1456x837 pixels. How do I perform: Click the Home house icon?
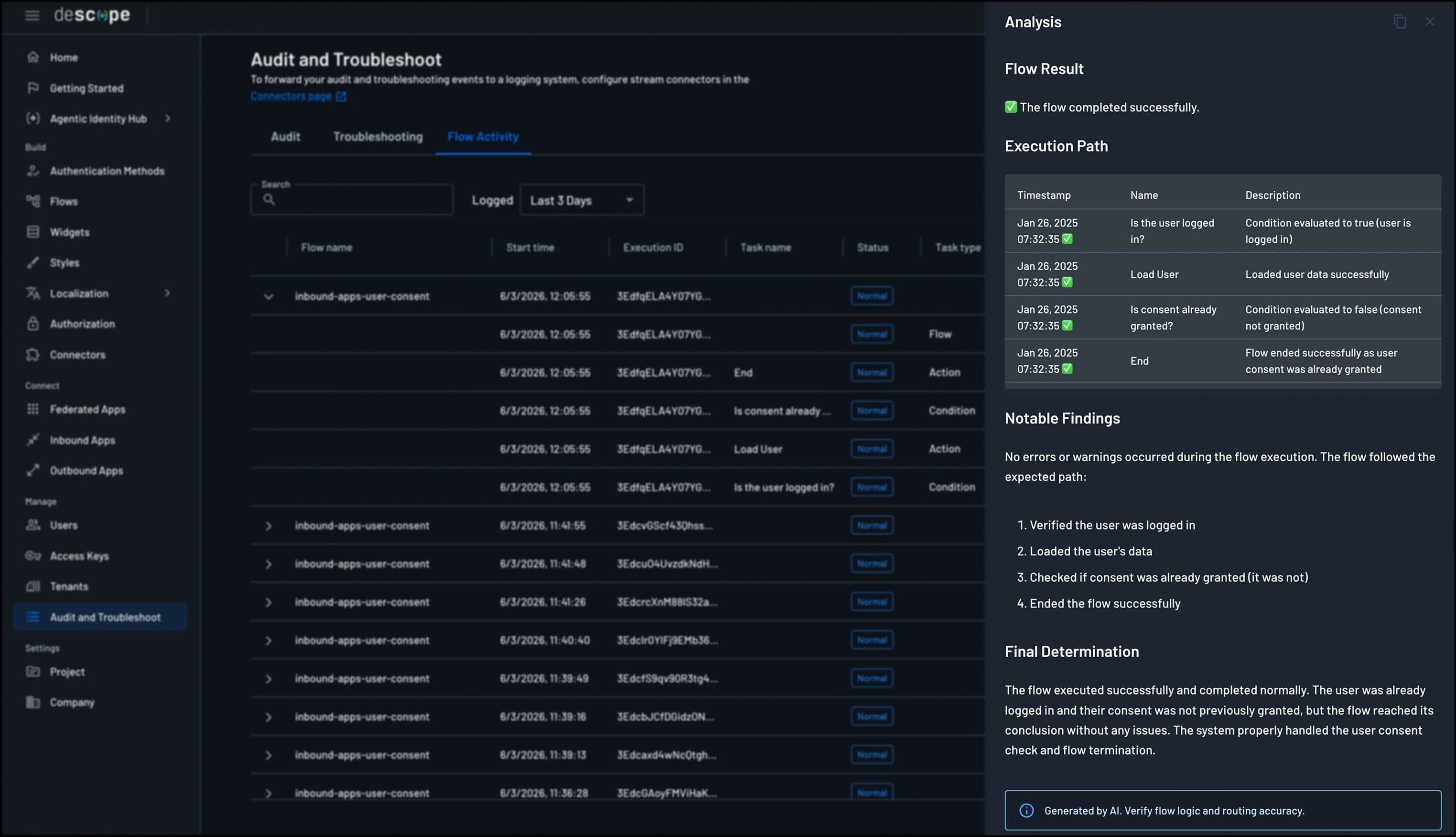click(x=33, y=57)
